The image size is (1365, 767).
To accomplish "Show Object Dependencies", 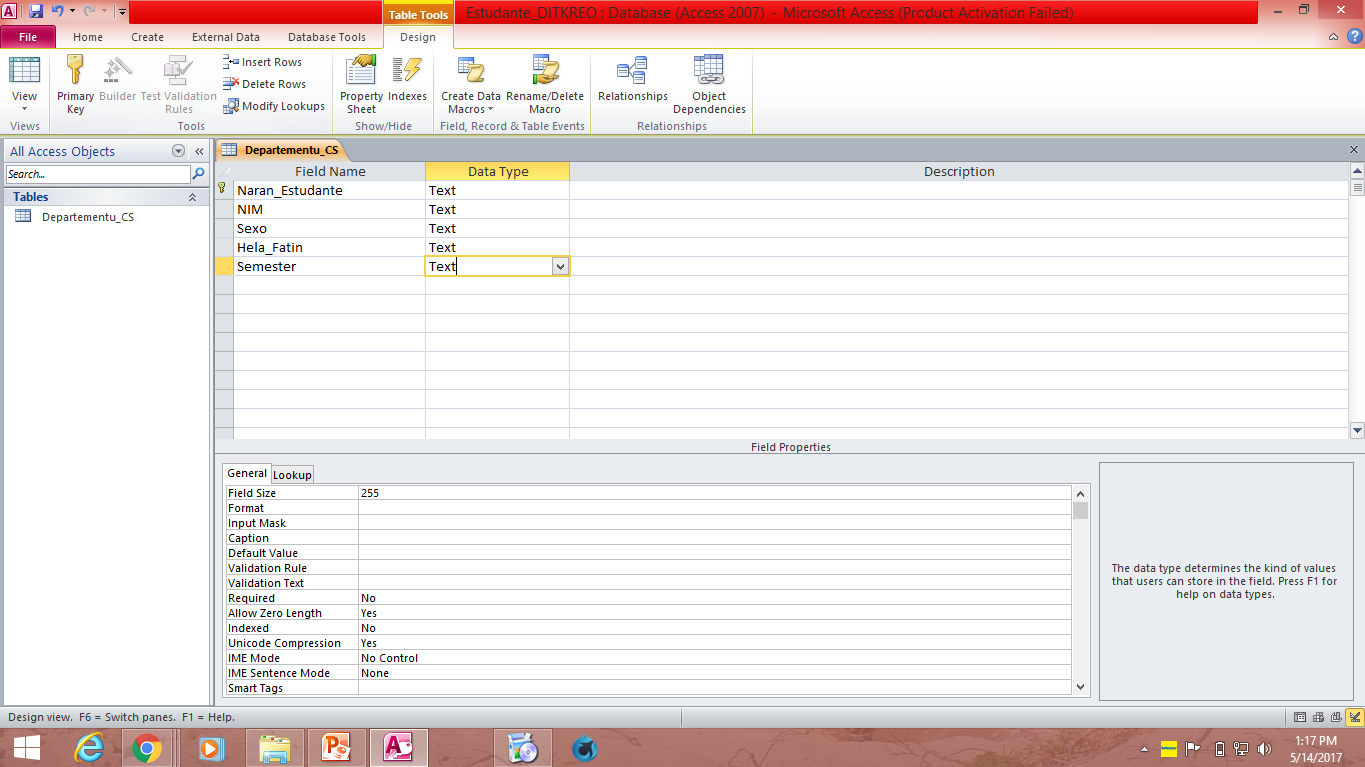I will (x=709, y=84).
